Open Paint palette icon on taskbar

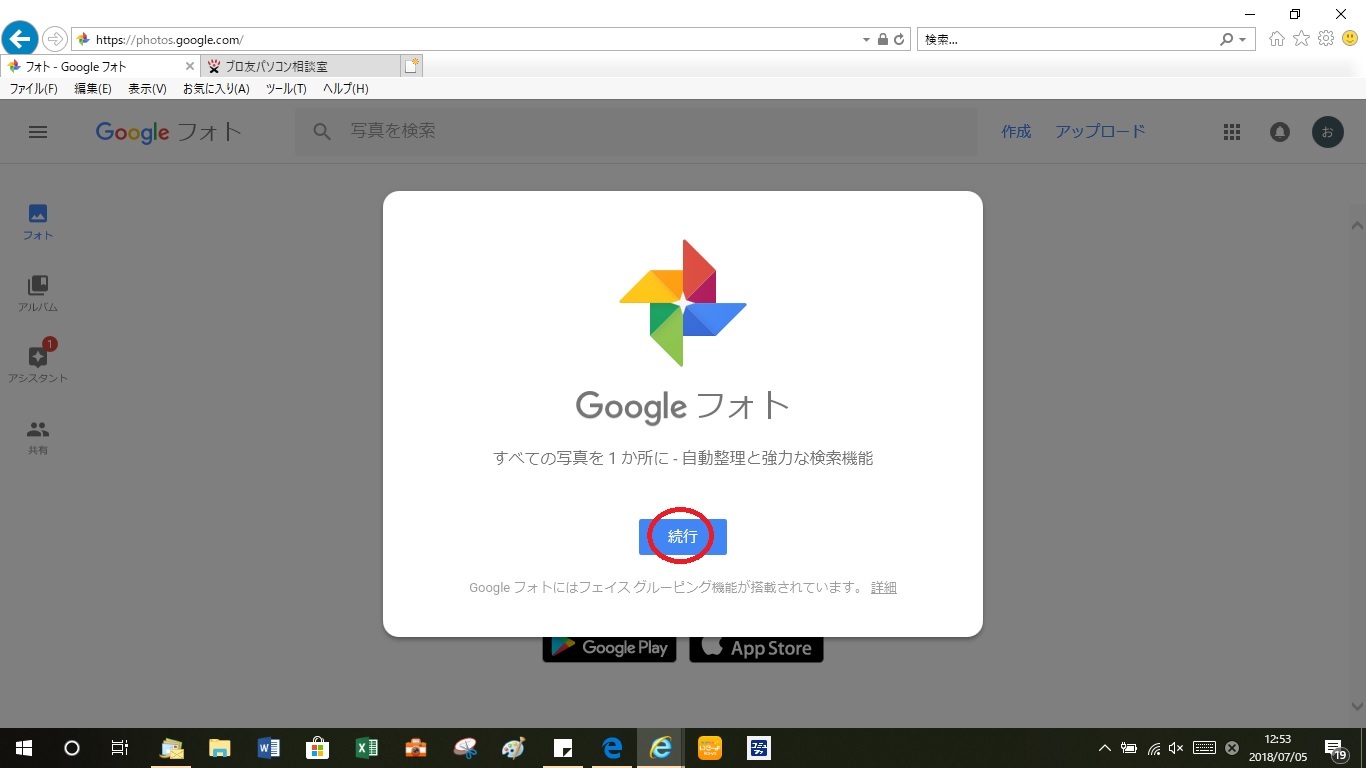514,748
